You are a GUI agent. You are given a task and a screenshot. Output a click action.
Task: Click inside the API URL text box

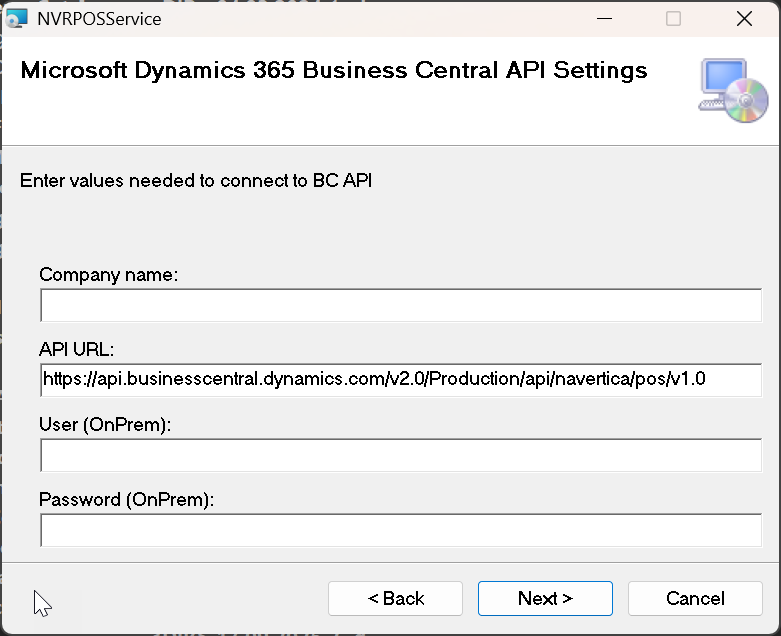tap(400, 380)
